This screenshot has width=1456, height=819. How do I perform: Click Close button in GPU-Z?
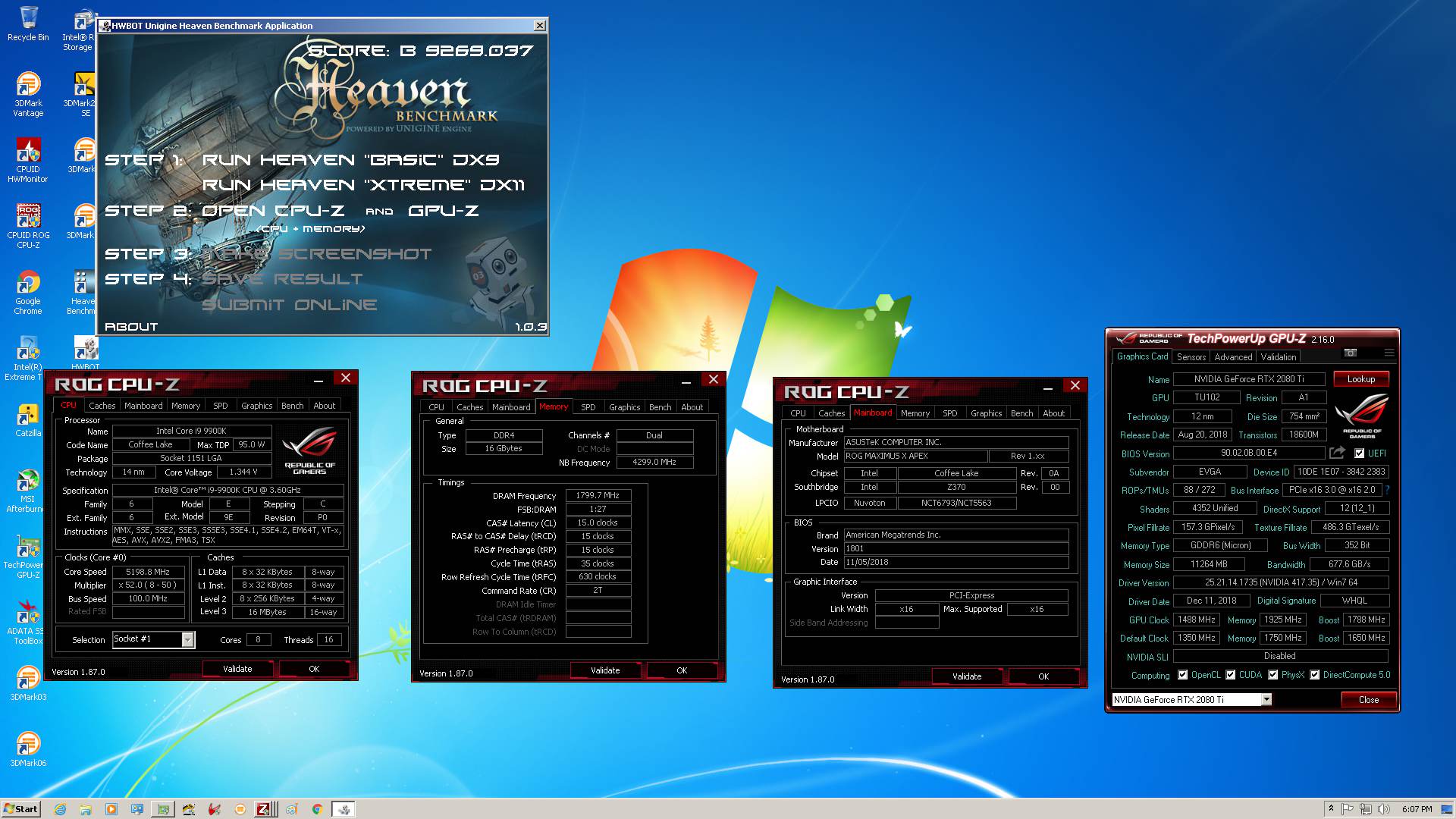click(x=1369, y=700)
